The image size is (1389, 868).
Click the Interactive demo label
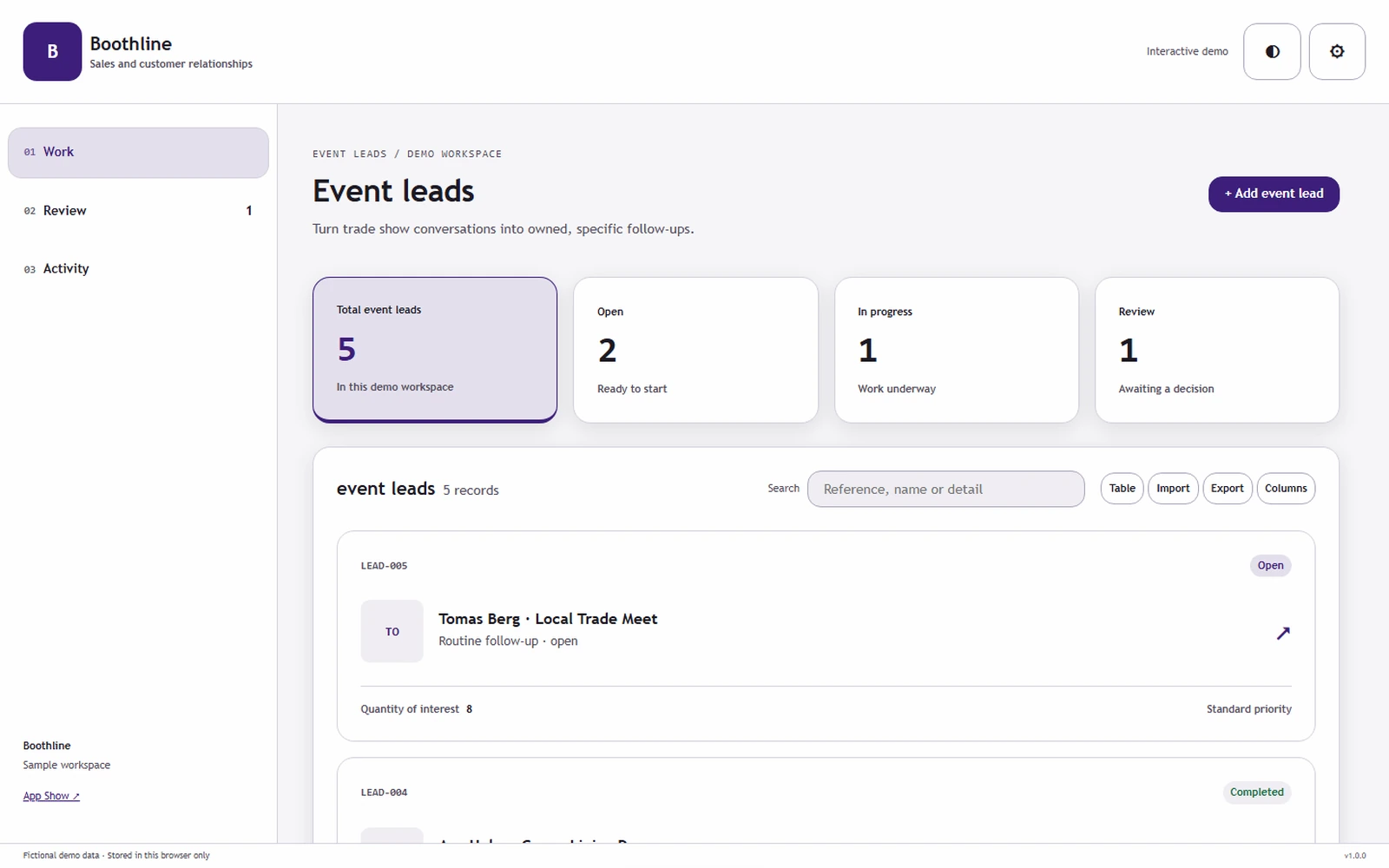click(1187, 52)
